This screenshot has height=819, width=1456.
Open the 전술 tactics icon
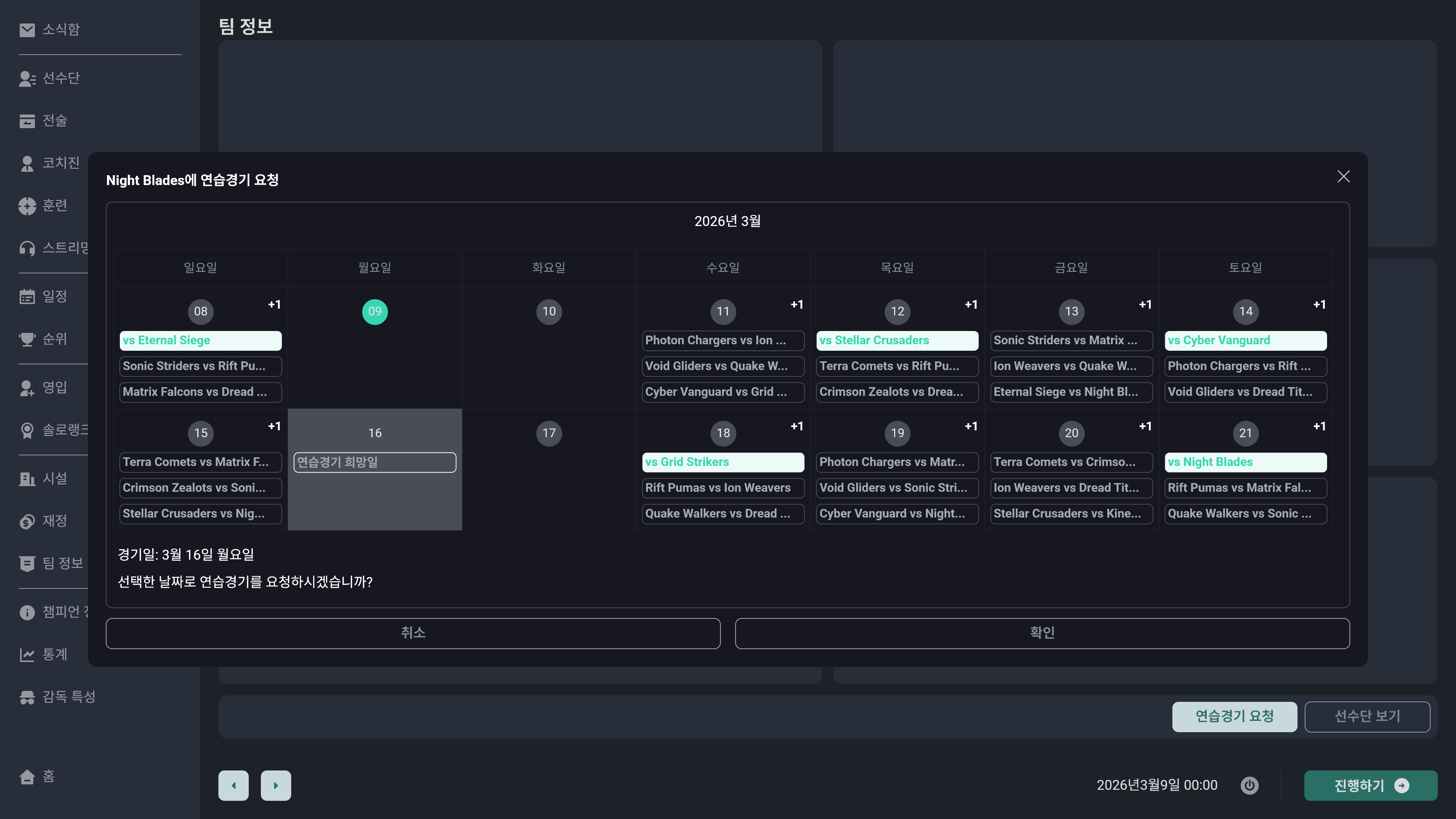point(27,121)
